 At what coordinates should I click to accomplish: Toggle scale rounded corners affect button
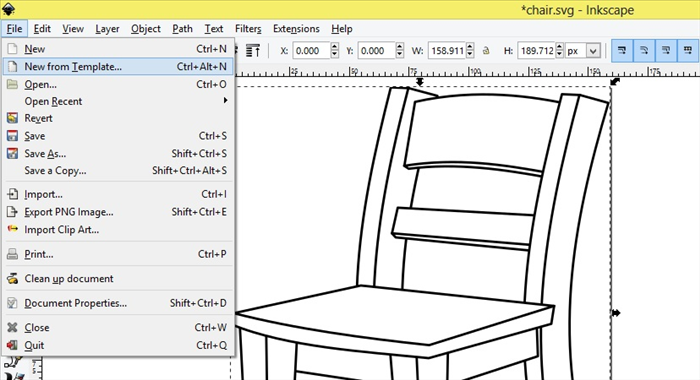644,50
